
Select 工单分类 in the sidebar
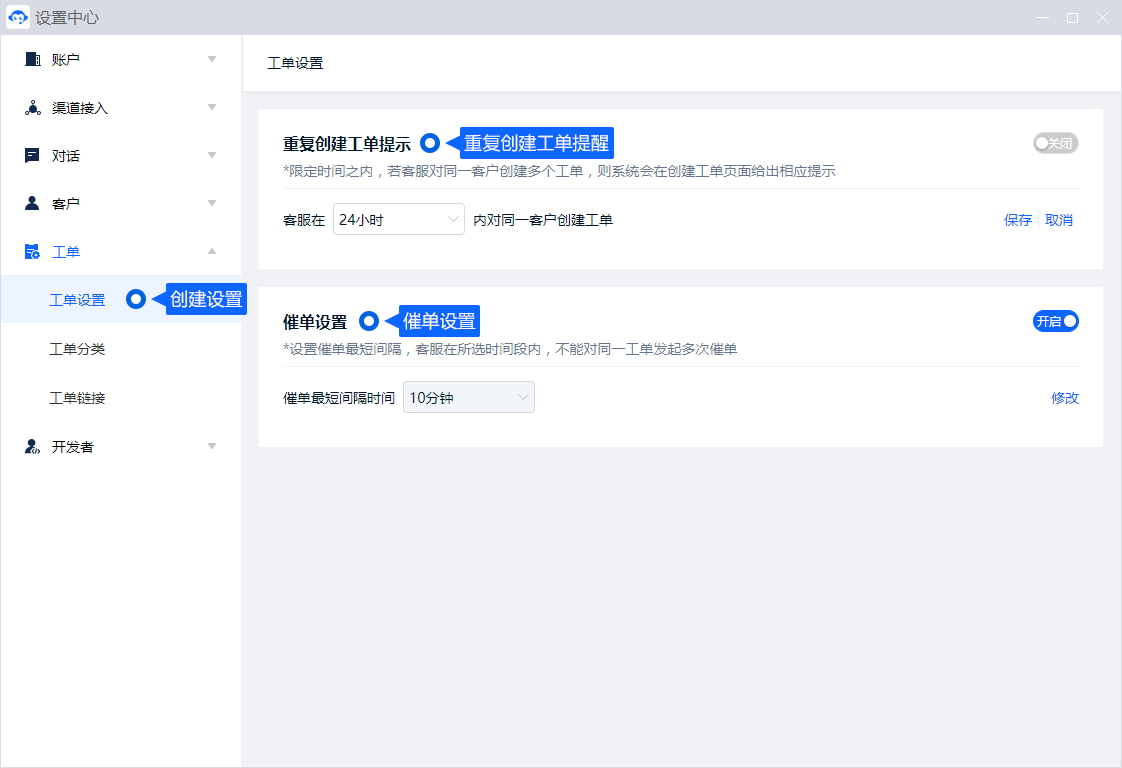[x=77, y=349]
